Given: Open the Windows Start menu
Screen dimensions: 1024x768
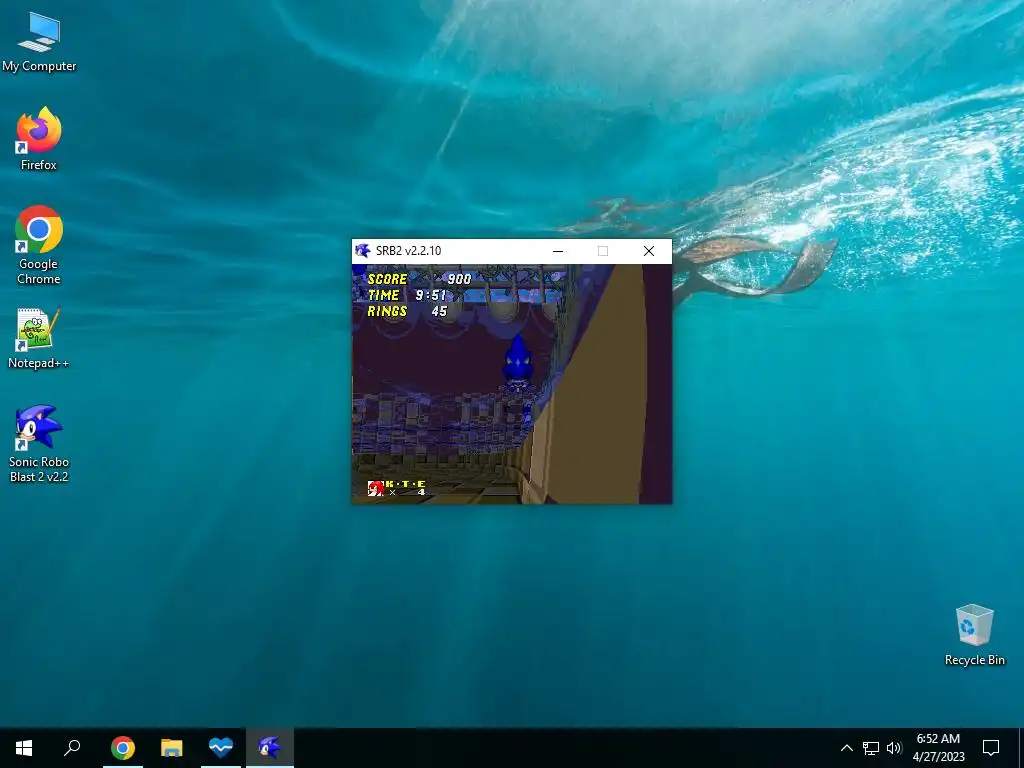Looking at the screenshot, I should (x=24, y=748).
